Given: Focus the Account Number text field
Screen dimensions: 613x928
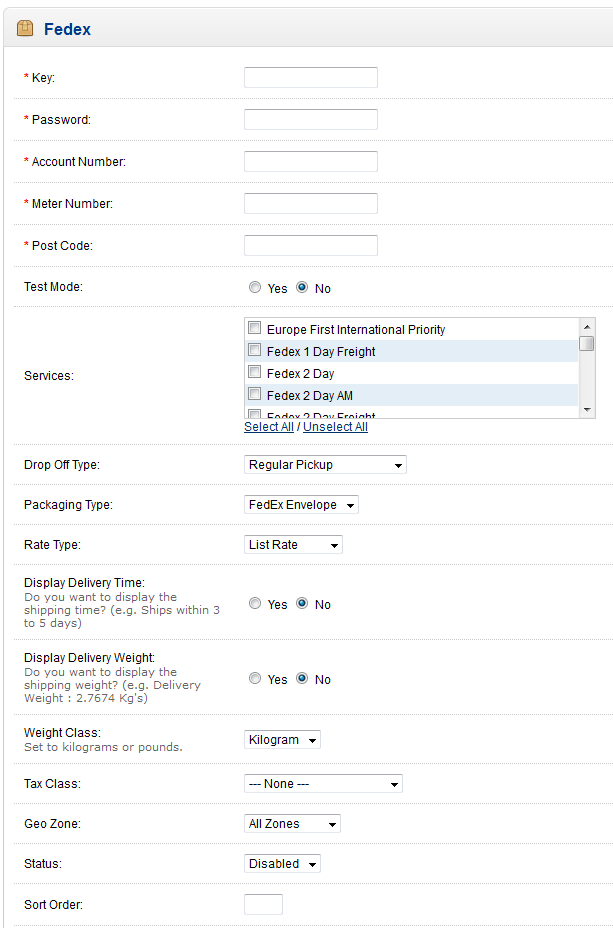Looking at the screenshot, I should click(311, 162).
